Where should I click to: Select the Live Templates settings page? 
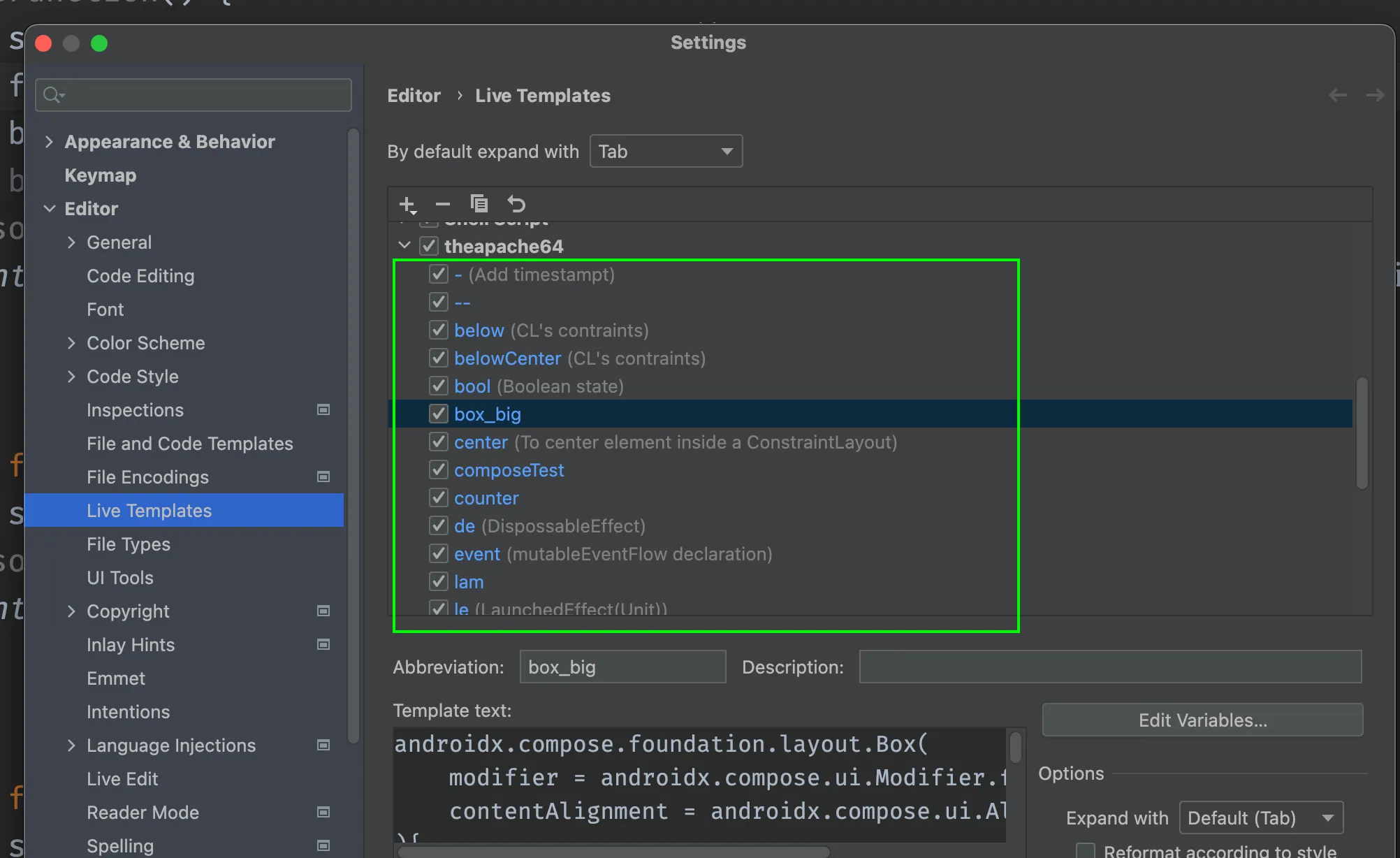point(184,510)
